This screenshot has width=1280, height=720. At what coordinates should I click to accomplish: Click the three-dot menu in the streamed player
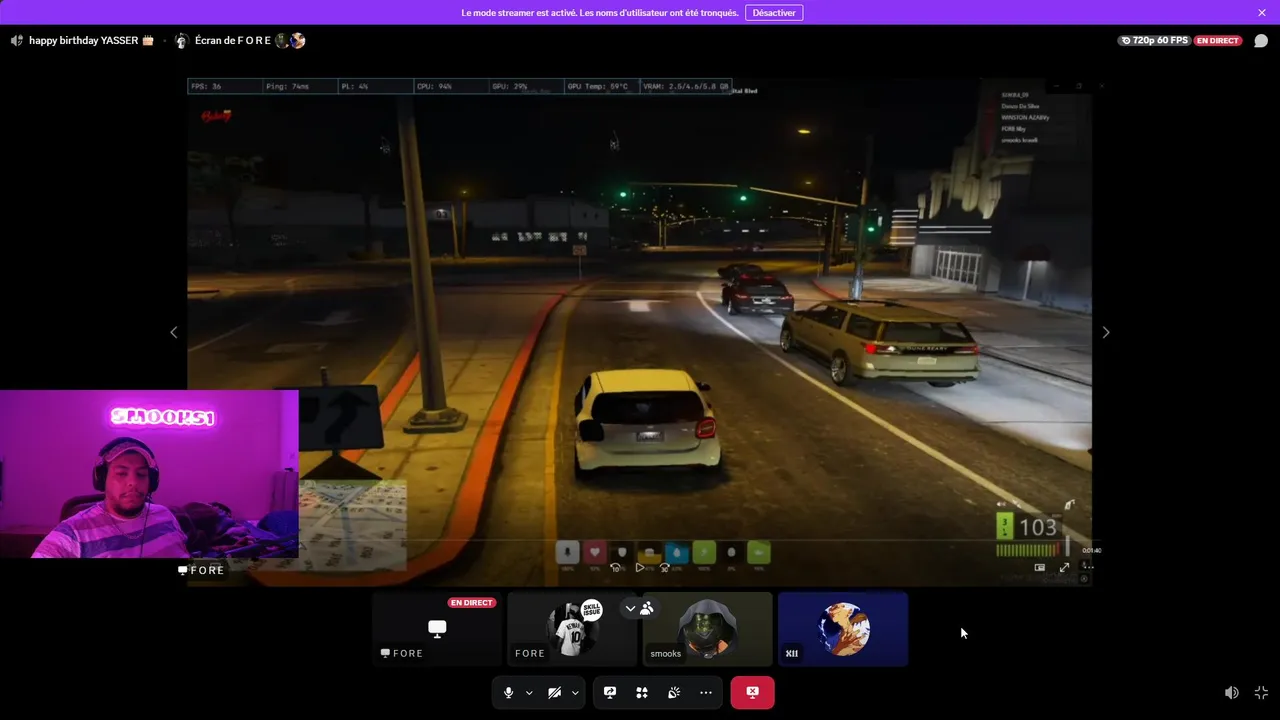1088,567
